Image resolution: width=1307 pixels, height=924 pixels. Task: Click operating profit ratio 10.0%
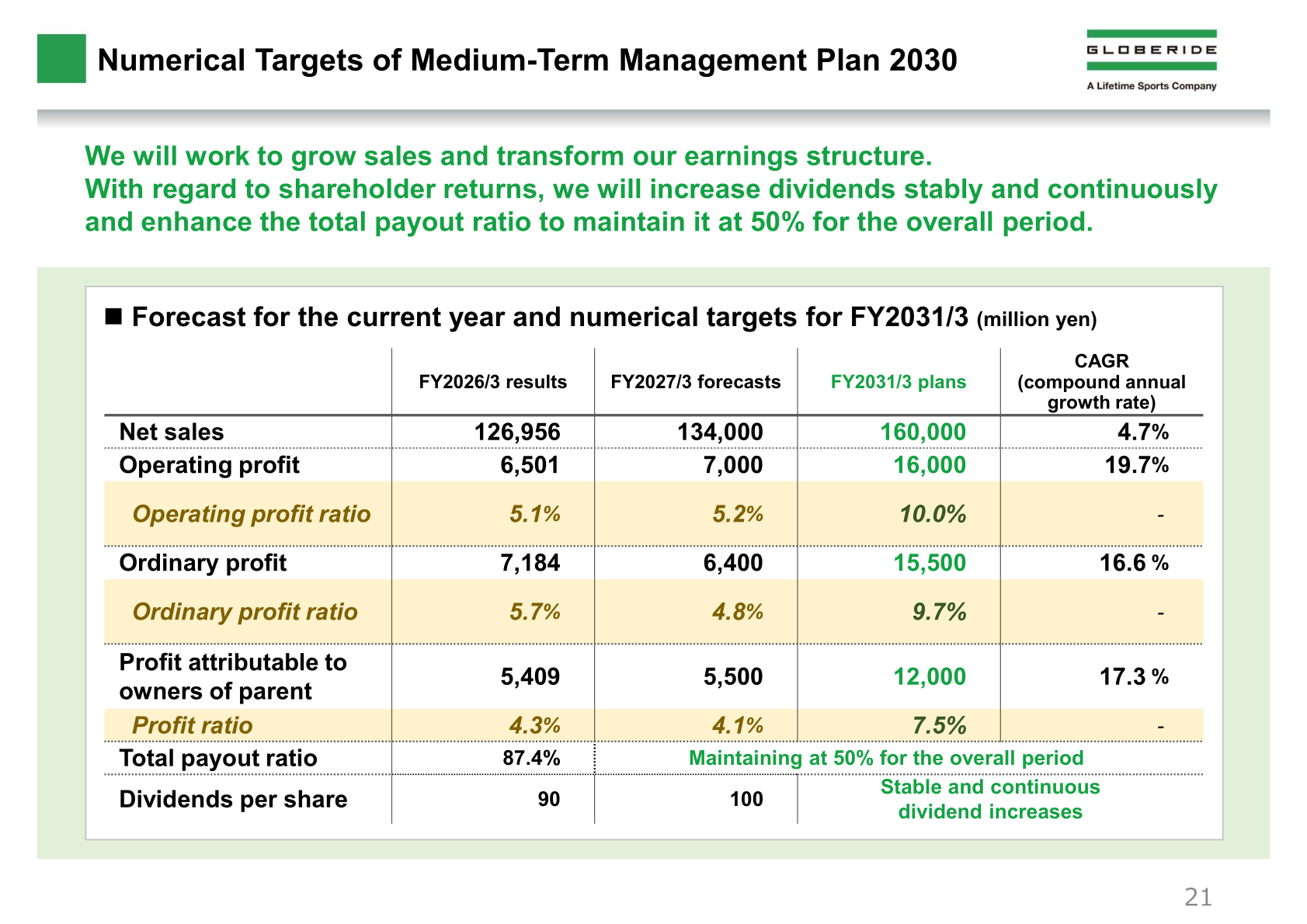point(933,514)
